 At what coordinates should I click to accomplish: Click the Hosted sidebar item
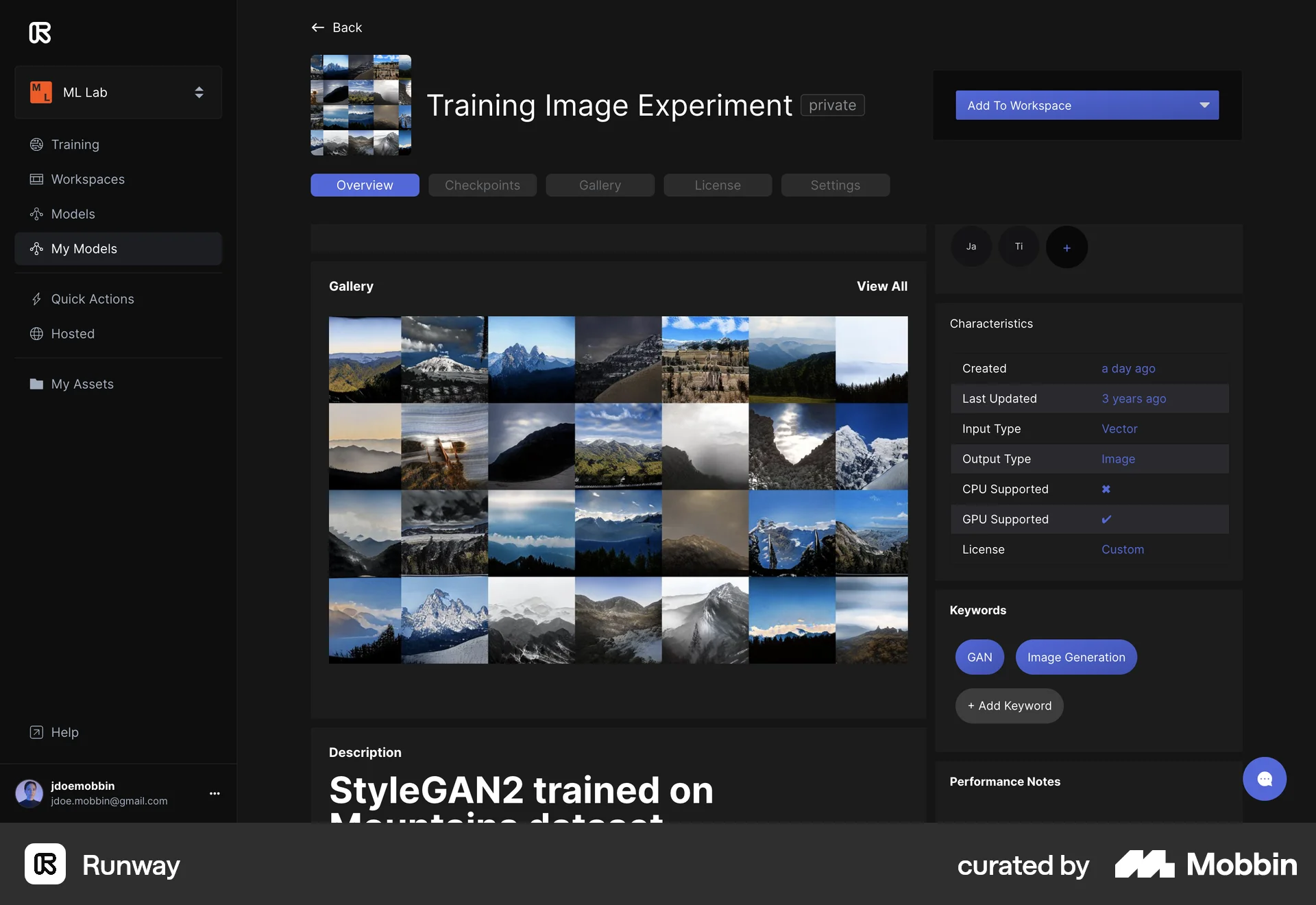[x=72, y=334]
